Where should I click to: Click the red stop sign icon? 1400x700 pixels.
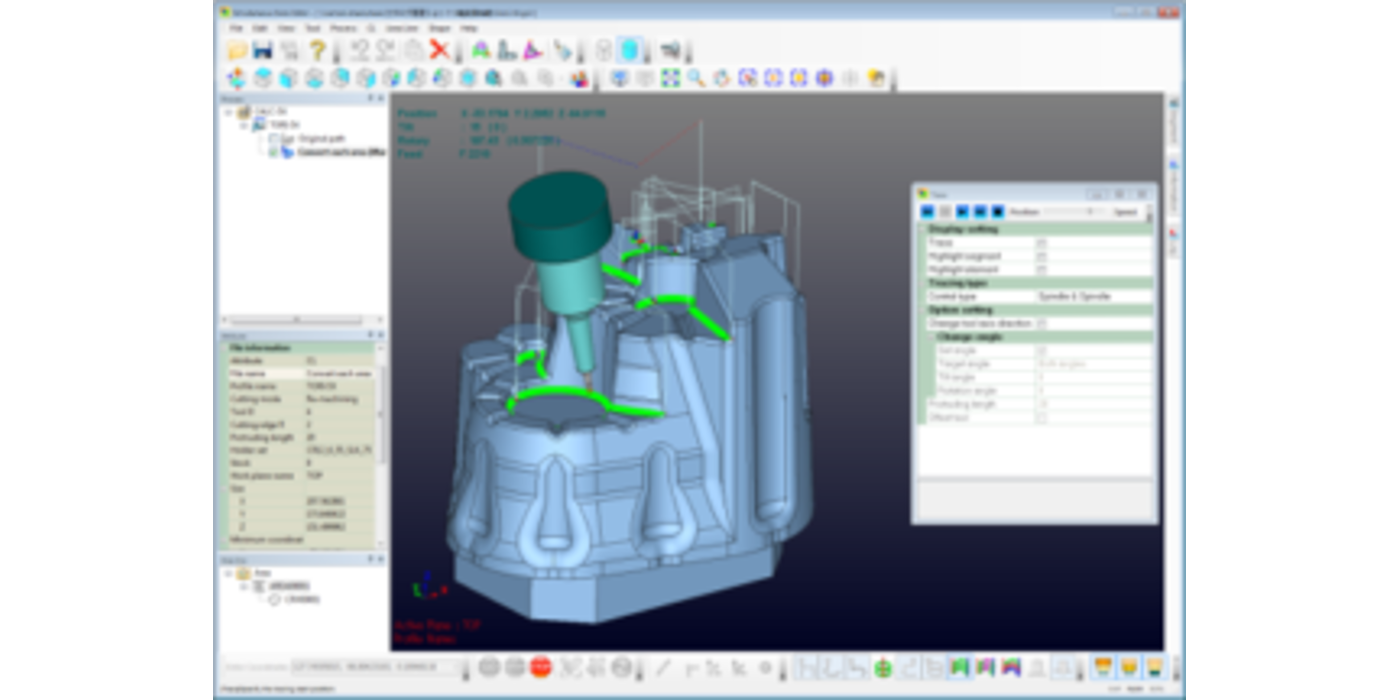pos(541,667)
